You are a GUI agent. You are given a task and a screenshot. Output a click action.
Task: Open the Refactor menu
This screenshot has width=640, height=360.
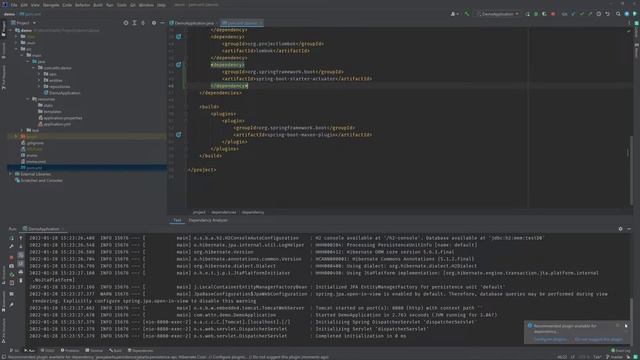pyautogui.click(x=82, y=5)
